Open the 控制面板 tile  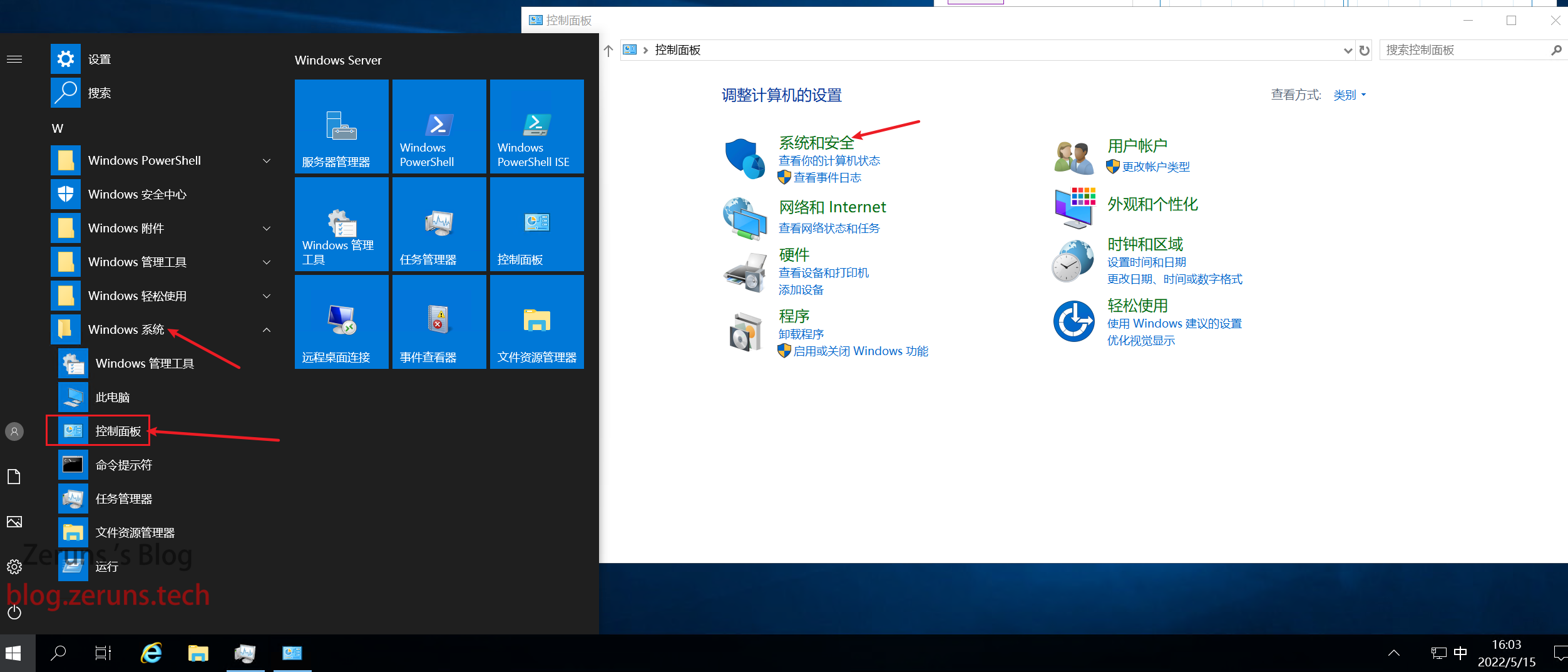[x=537, y=224]
